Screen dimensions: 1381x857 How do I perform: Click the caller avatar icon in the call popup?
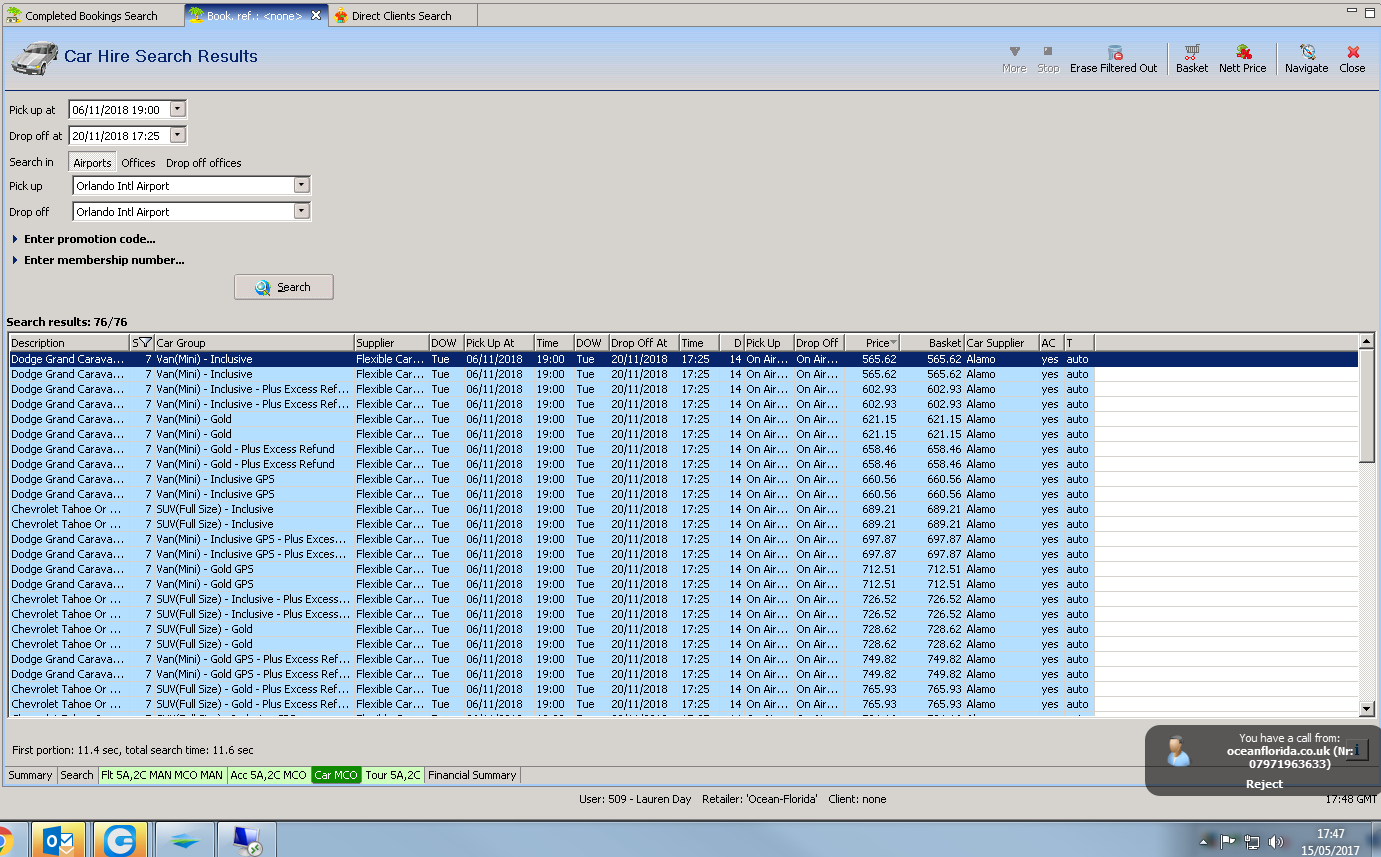coord(1179,752)
